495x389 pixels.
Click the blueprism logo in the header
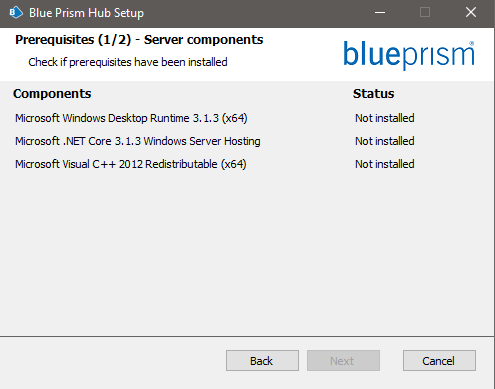click(x=409, y=55)
